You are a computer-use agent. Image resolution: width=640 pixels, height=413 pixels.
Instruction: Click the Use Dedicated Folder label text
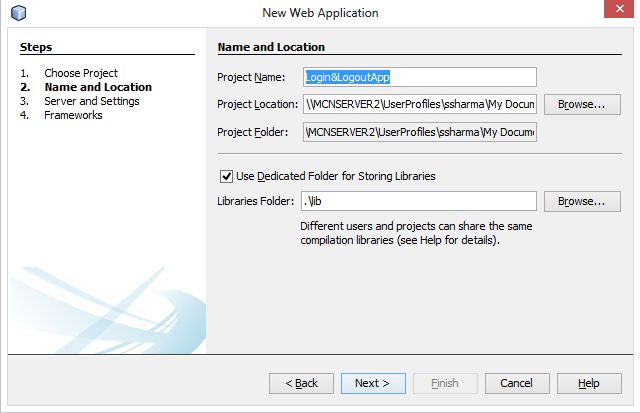click(x=335, y=176)
